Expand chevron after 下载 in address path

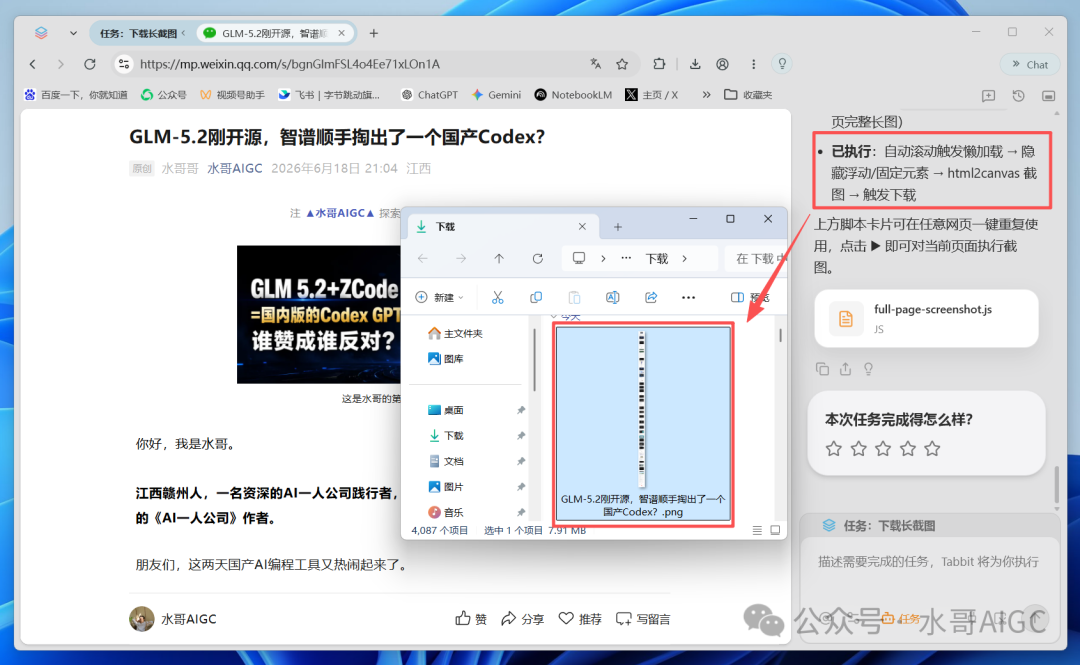click(x=685, y=258)
